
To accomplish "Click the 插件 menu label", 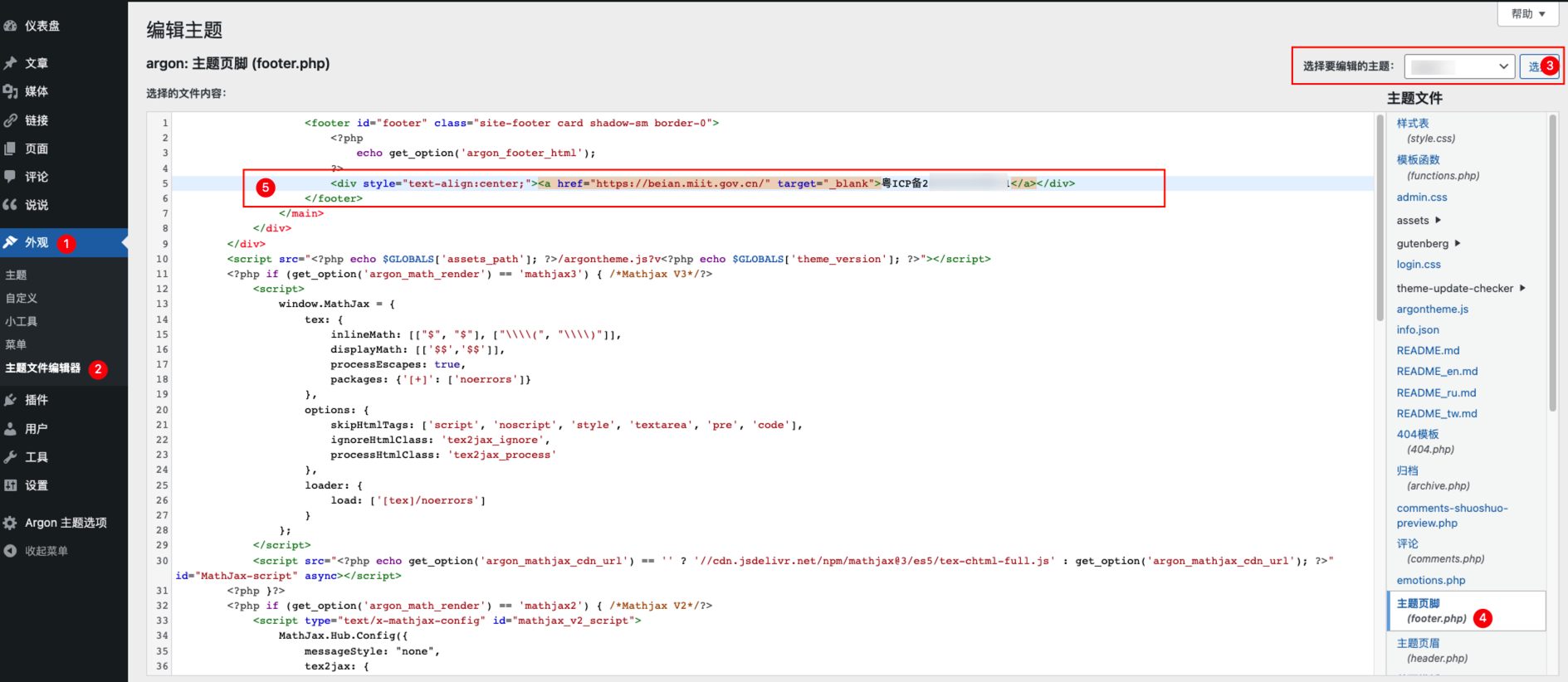I will 37,400.
